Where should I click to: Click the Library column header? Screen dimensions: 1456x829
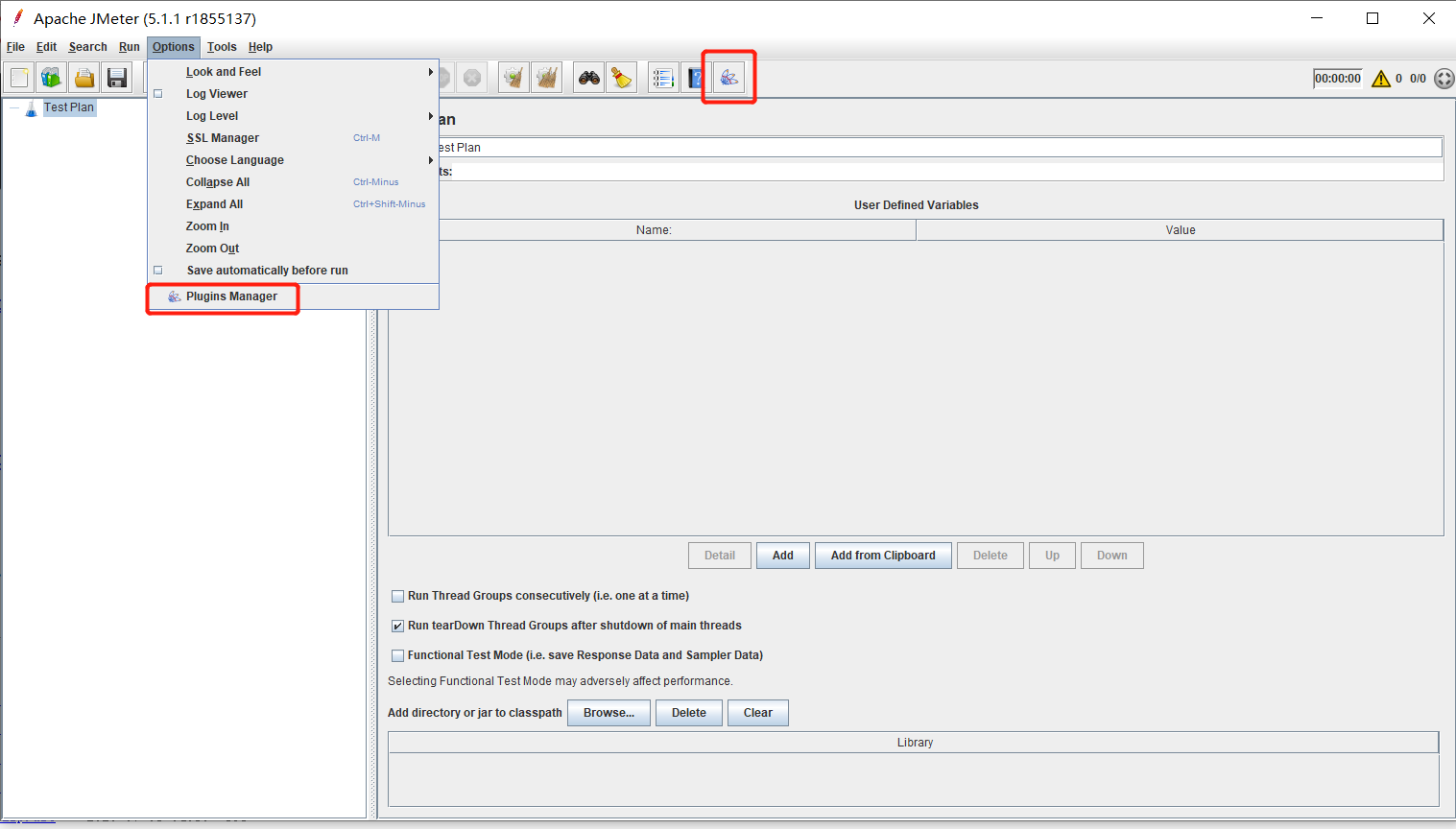[x=914, y=743]
